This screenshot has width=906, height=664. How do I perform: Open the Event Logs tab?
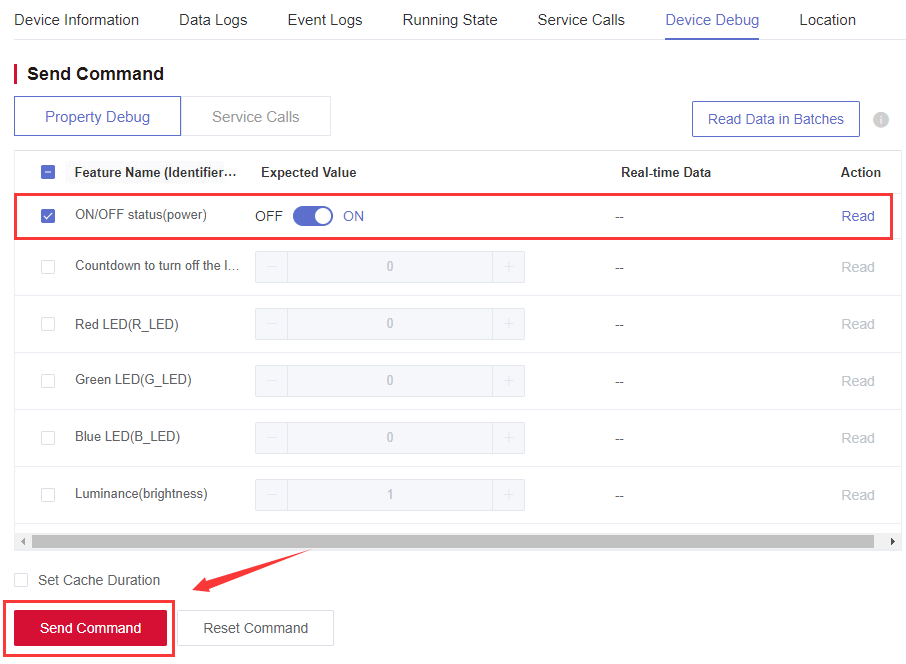(x=325, y=20)
